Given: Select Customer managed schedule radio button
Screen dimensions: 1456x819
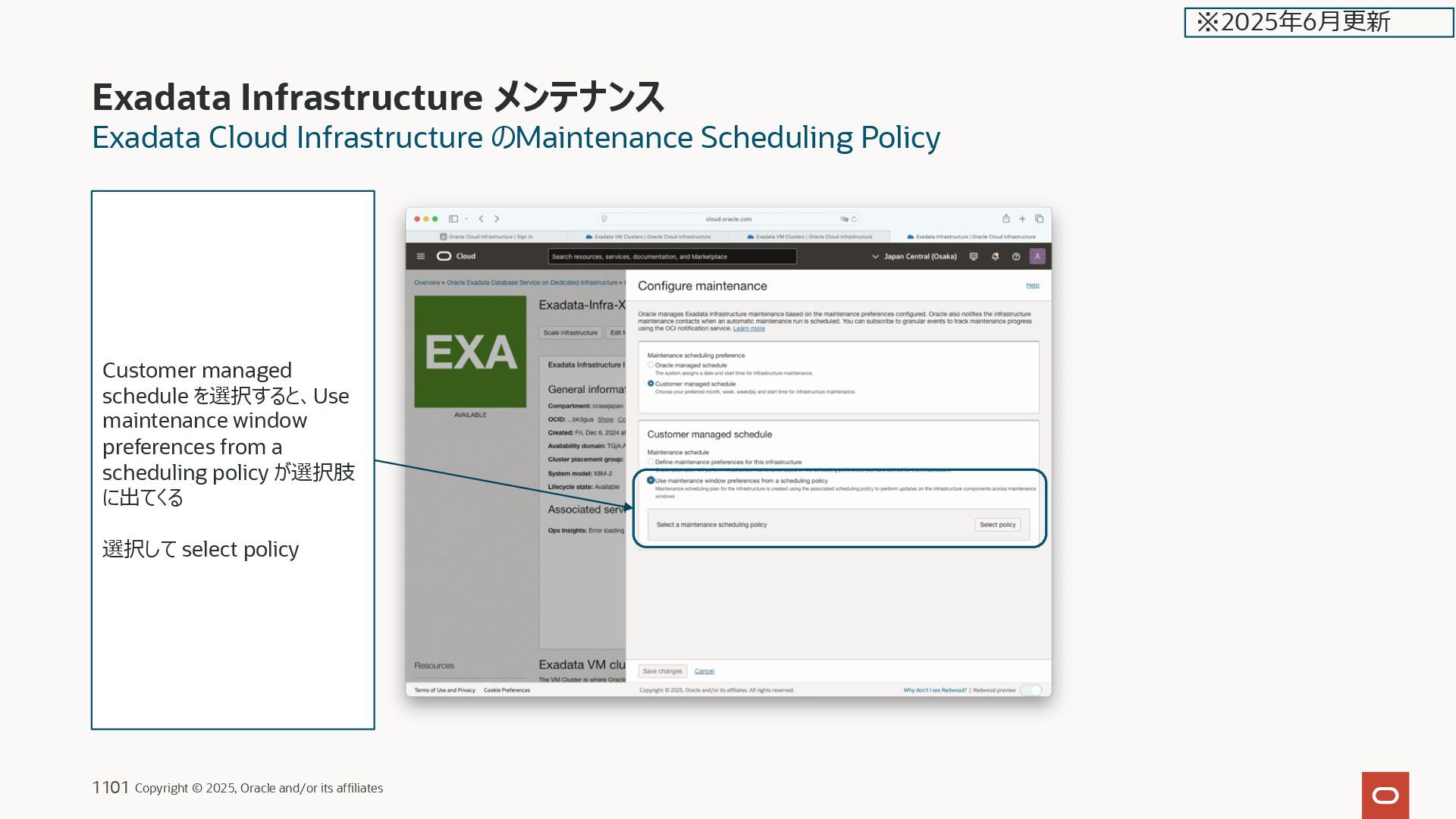Looking at the screenshot, I should [x=651, y=384].
